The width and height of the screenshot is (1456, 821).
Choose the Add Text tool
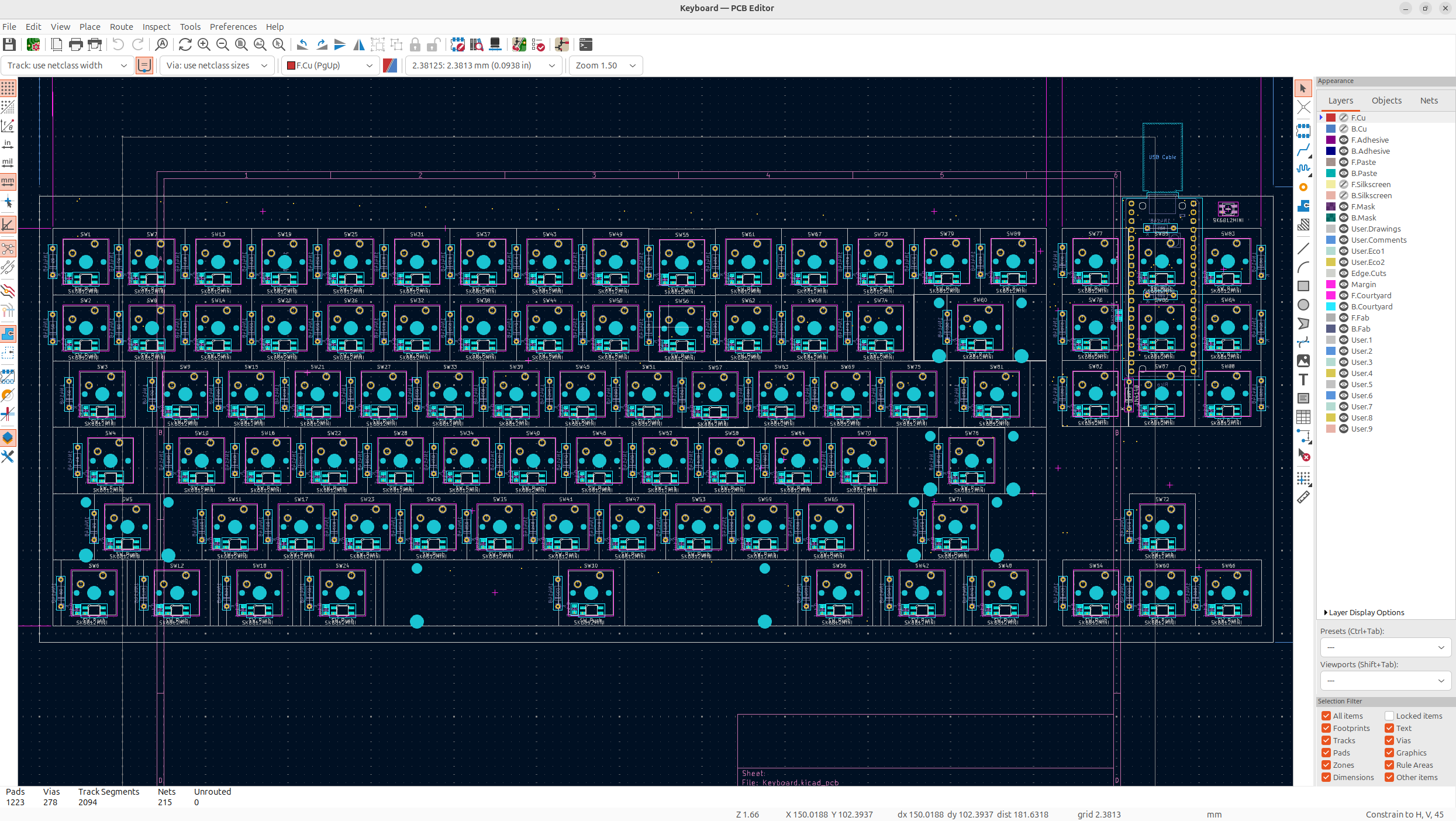1303,380
